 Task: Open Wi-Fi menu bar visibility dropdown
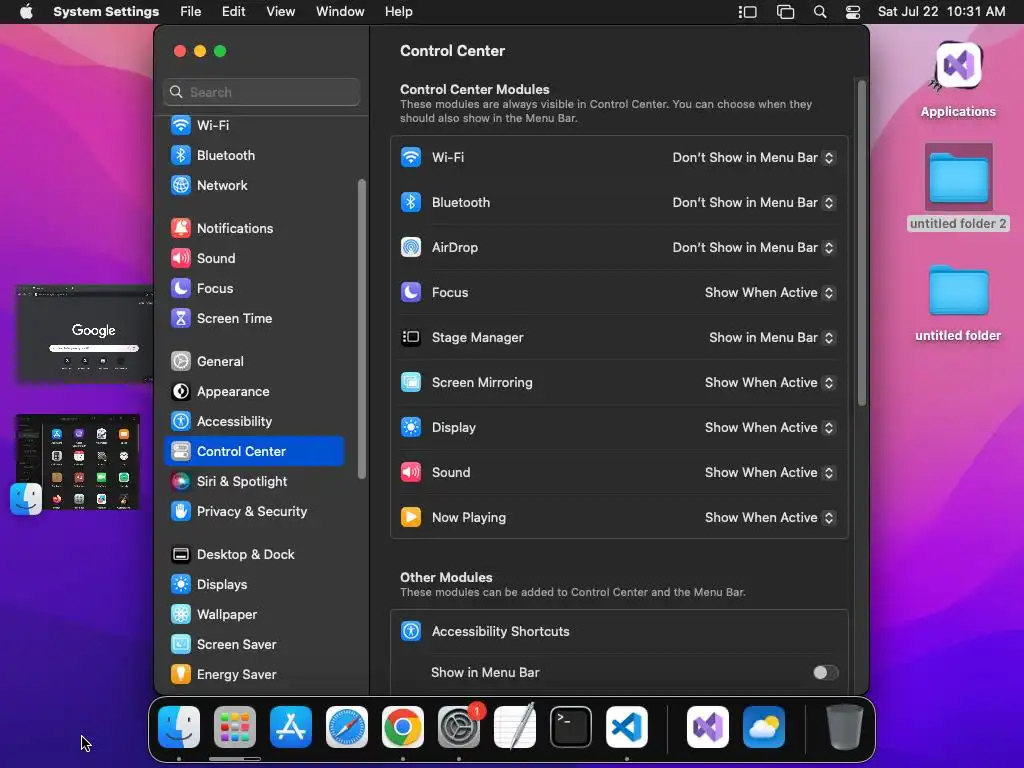tap(754, 157)
